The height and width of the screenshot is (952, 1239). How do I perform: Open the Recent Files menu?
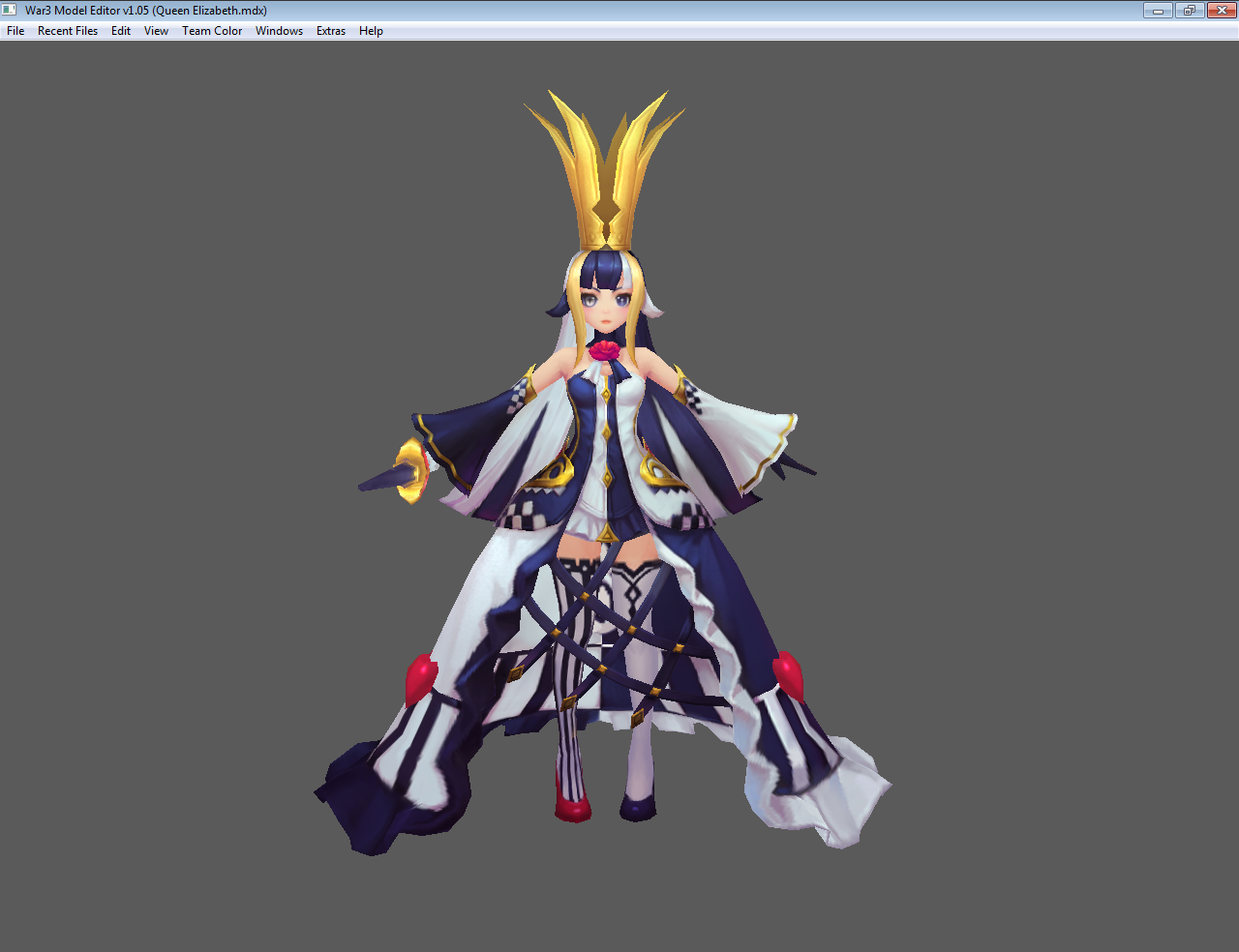68,31
